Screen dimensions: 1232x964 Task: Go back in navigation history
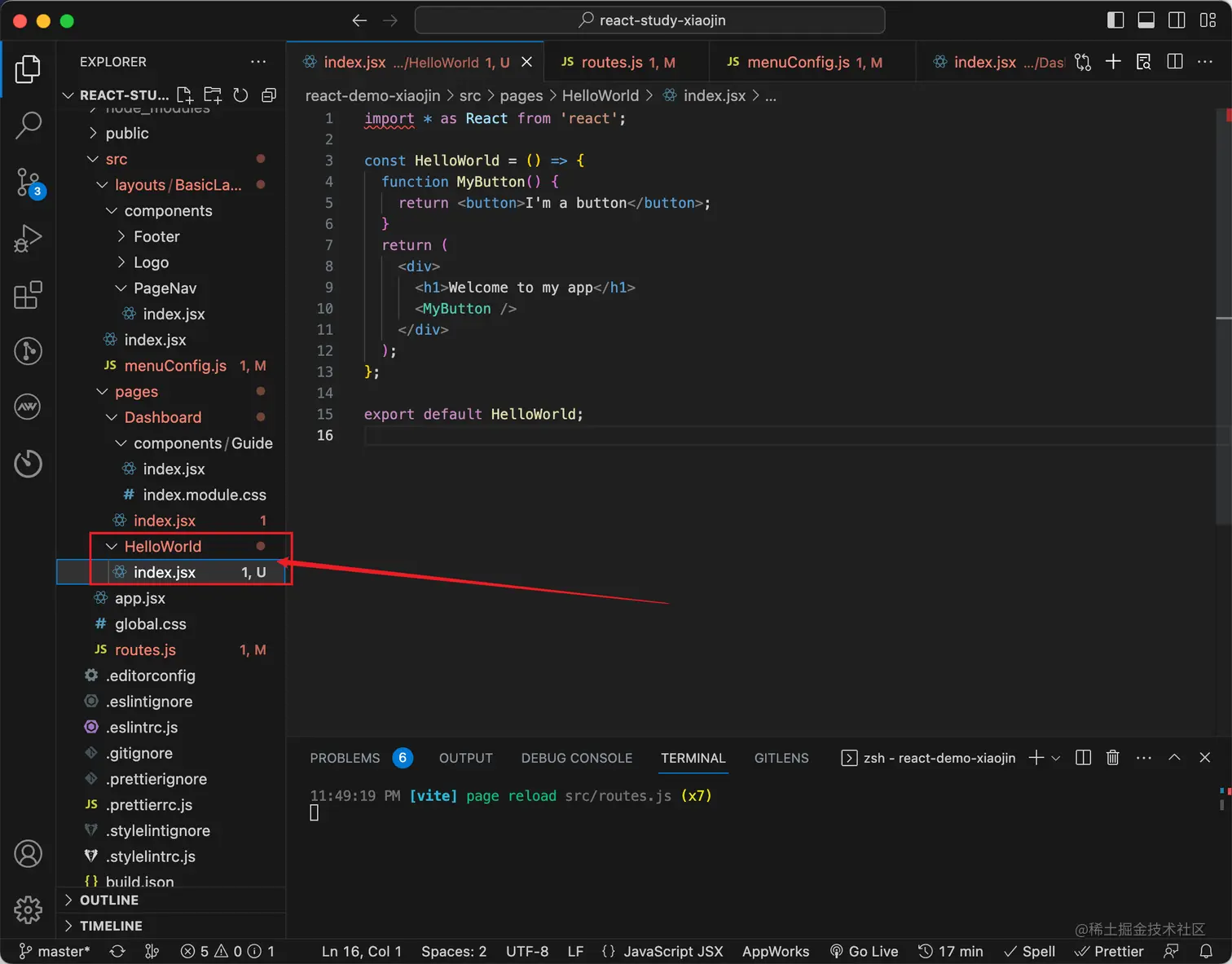coord(359,20)
